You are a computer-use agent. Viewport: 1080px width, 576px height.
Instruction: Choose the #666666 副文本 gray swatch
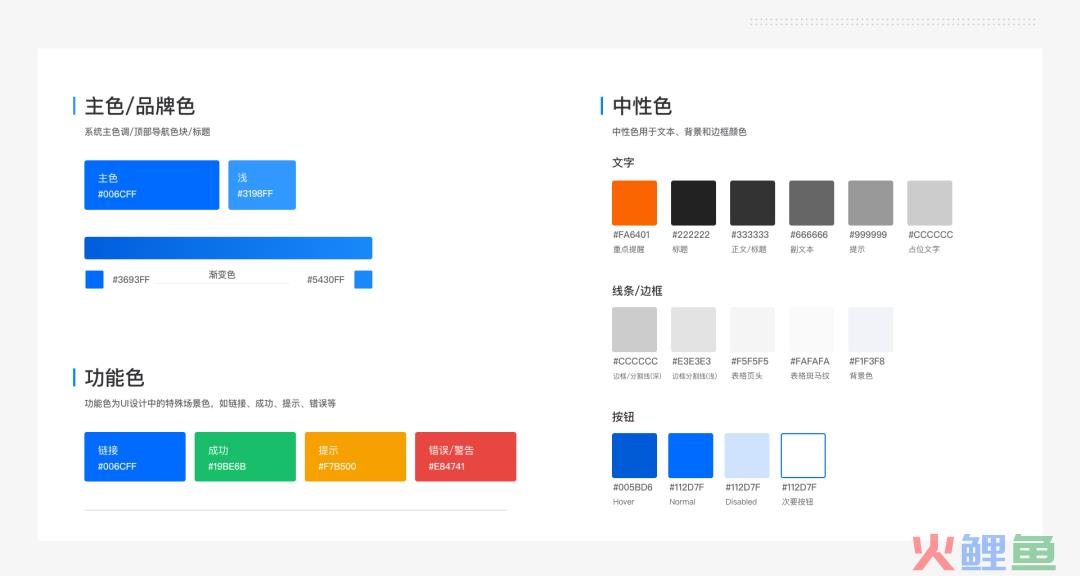point(811,203)
